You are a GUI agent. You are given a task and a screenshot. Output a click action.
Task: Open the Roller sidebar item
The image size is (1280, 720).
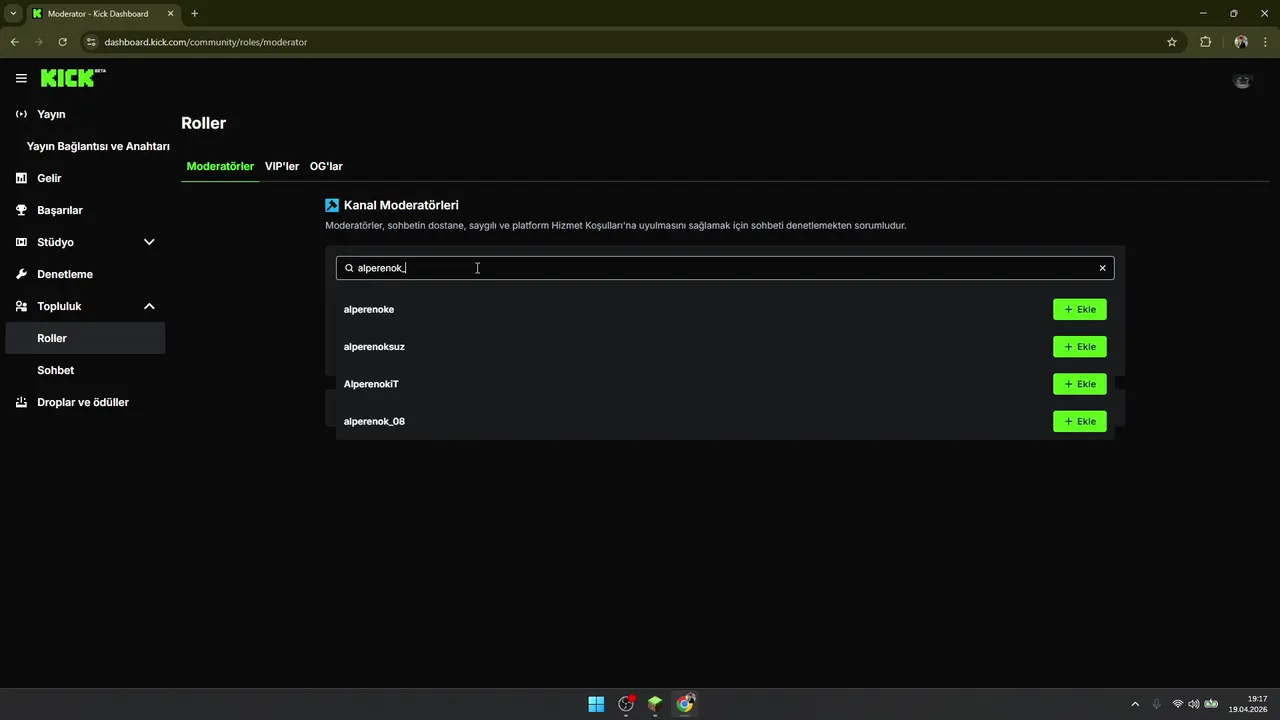(x=85, y=338)
